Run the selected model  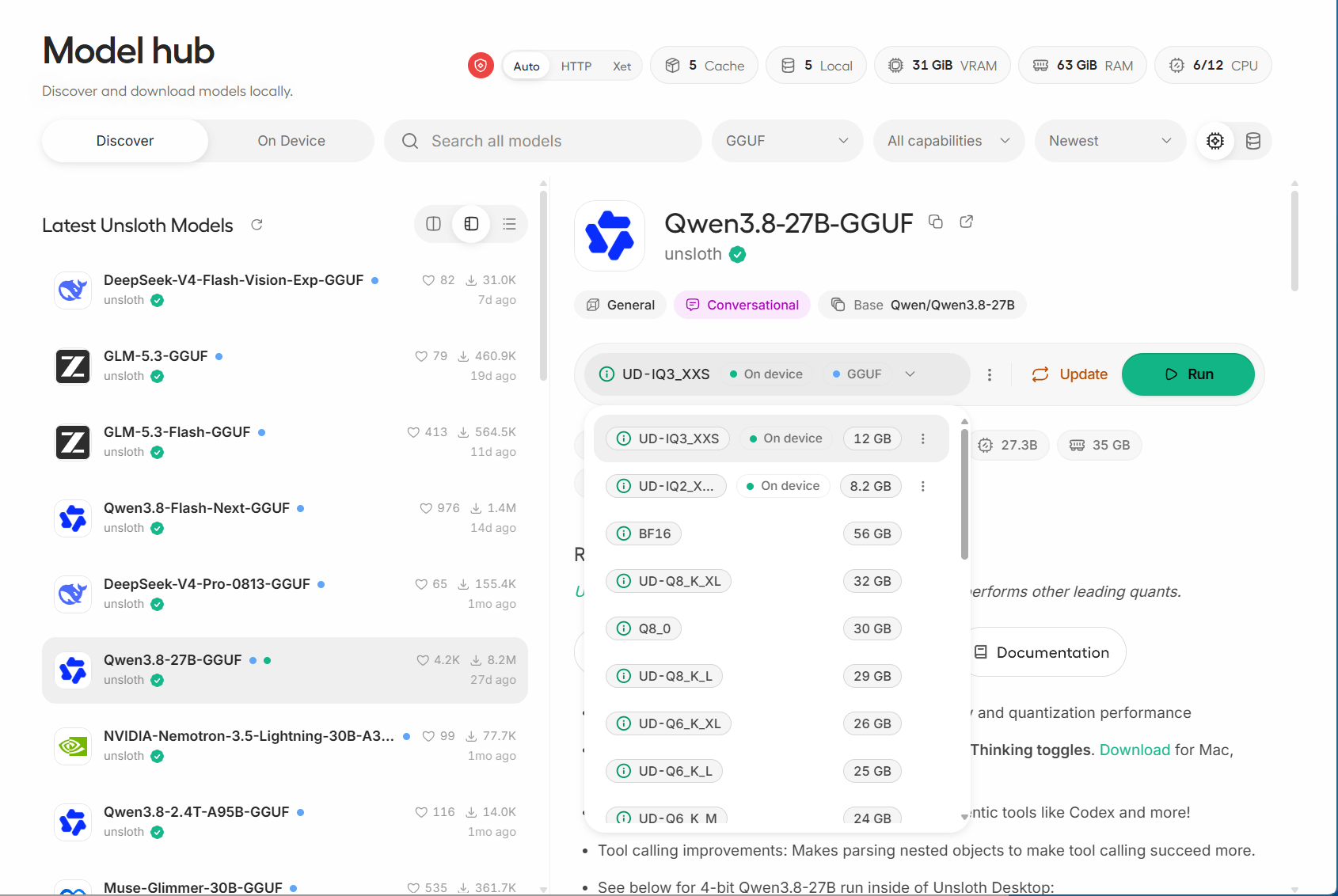(x=1188, y=374)
